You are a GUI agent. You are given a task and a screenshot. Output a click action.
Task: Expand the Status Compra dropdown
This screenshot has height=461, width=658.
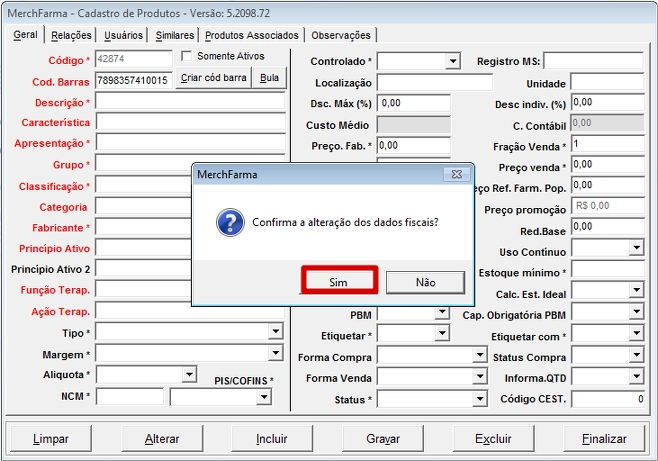[635, 357]
